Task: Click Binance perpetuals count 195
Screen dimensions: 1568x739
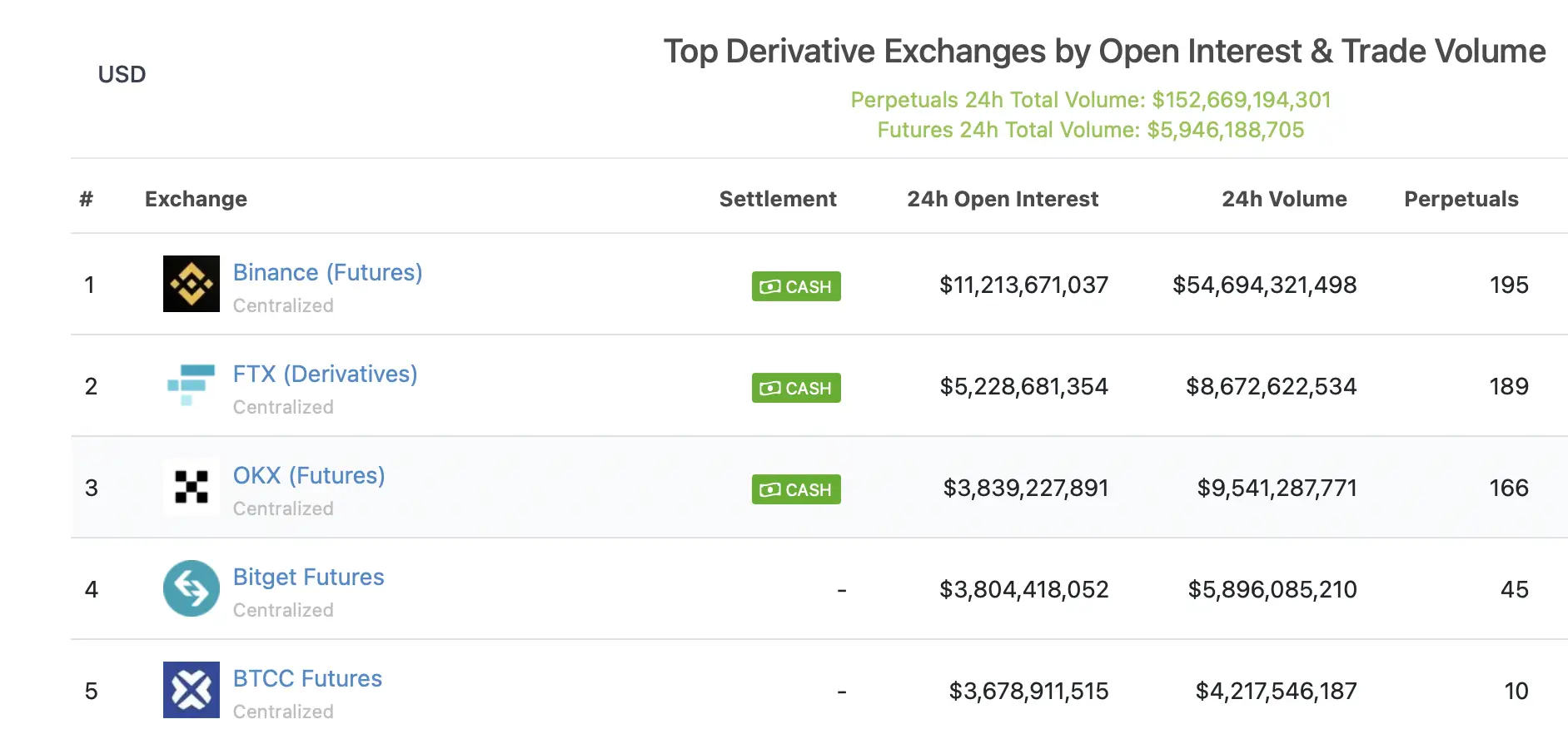Action: point(1509,285)
